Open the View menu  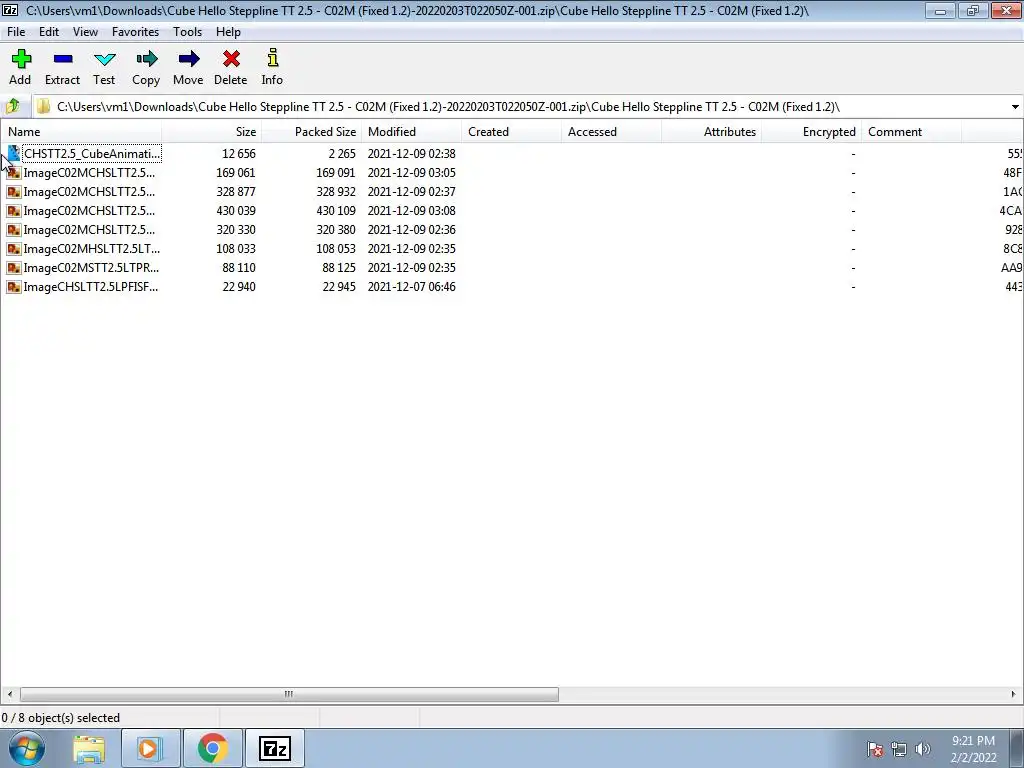click(x=85, y=31)
